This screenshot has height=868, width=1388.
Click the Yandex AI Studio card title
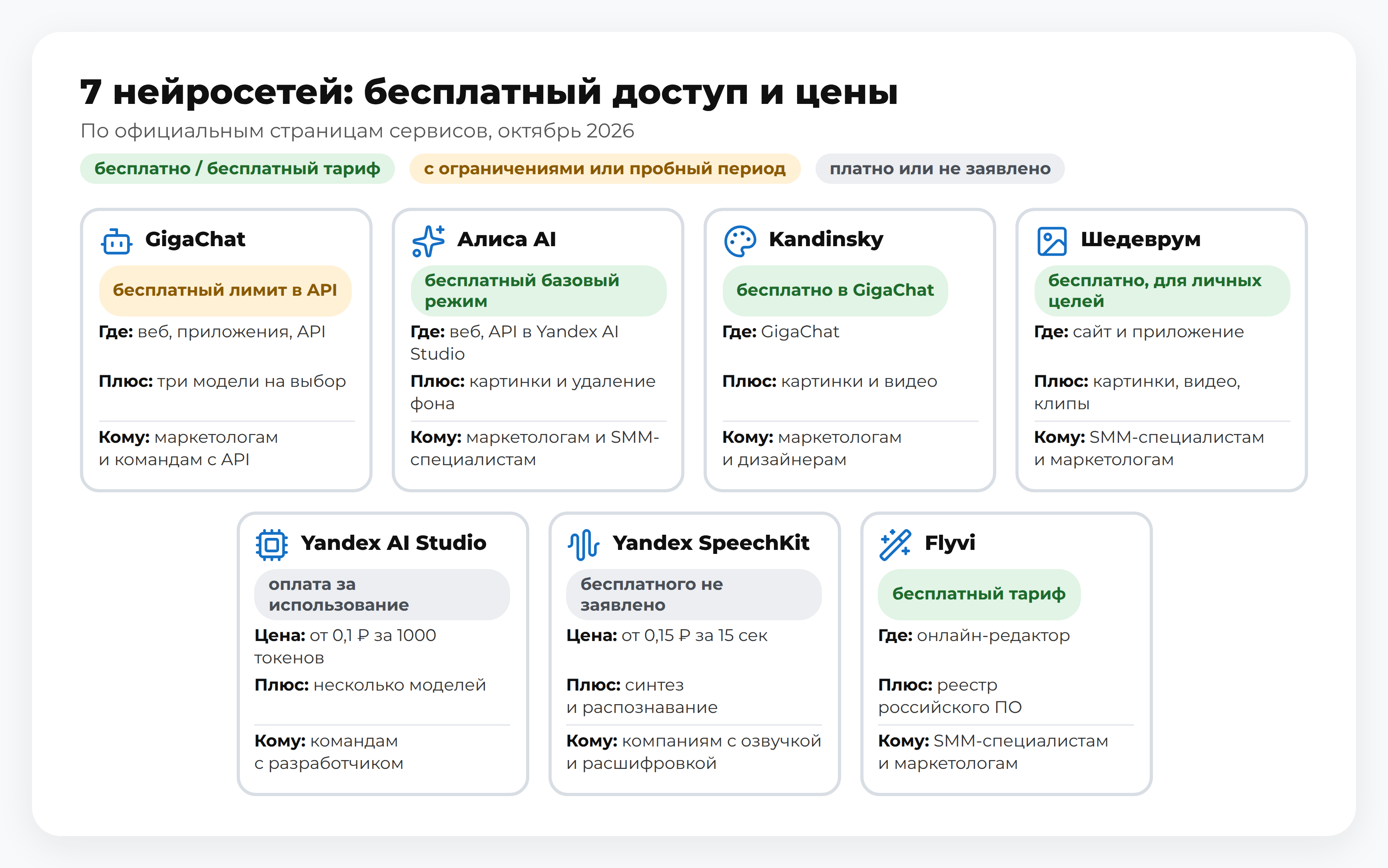click(x=394, y=543)
